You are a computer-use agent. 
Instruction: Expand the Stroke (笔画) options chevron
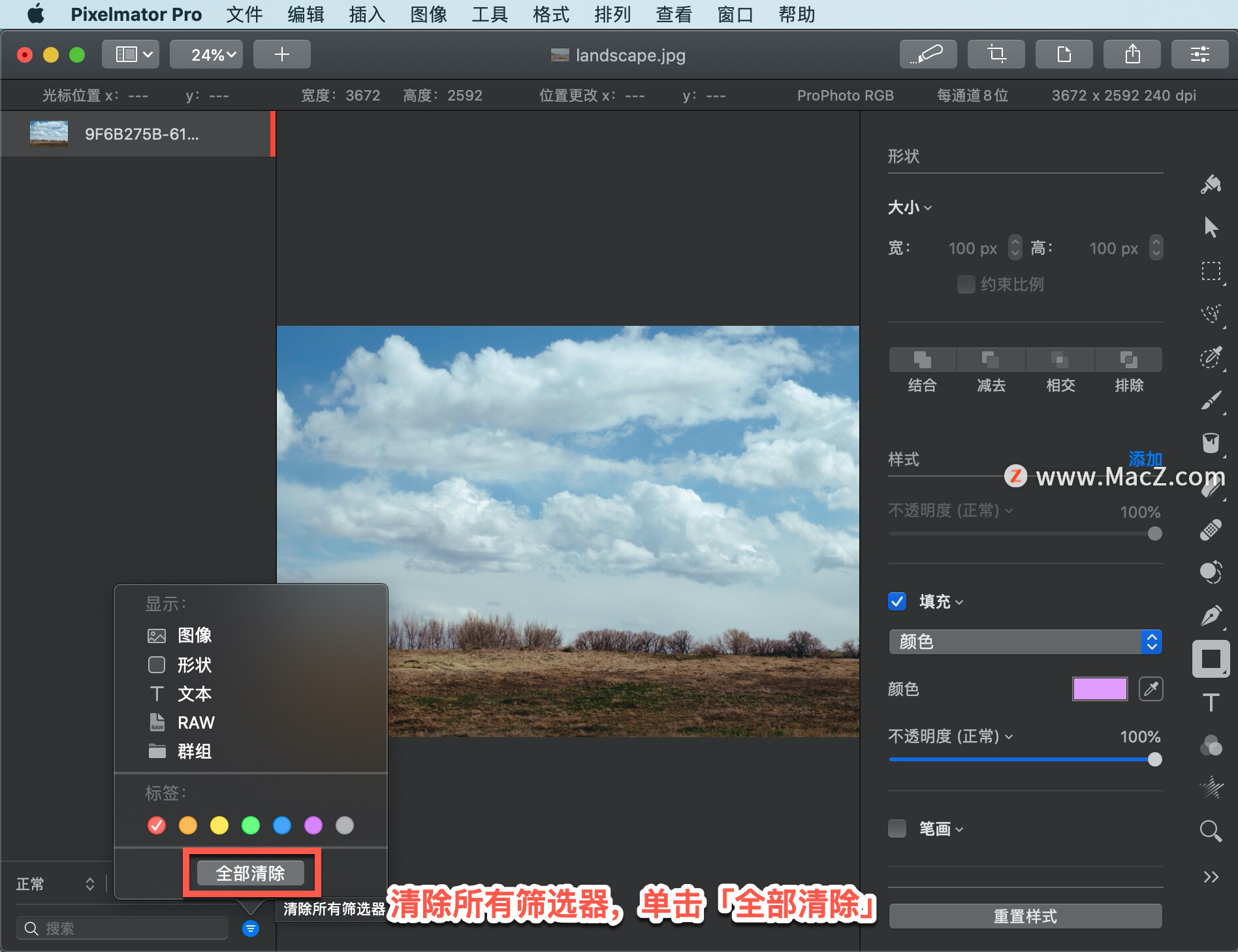(959, 829)
